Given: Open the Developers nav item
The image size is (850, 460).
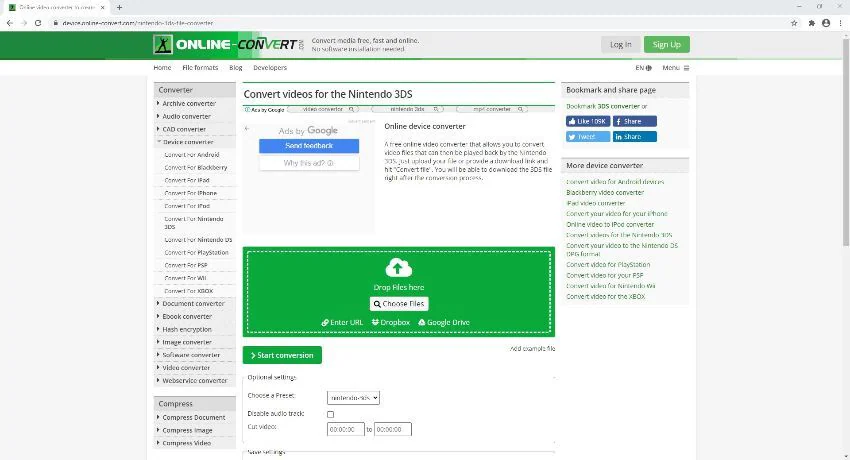Looking at the screenshot, I should [x=270, y=68].
